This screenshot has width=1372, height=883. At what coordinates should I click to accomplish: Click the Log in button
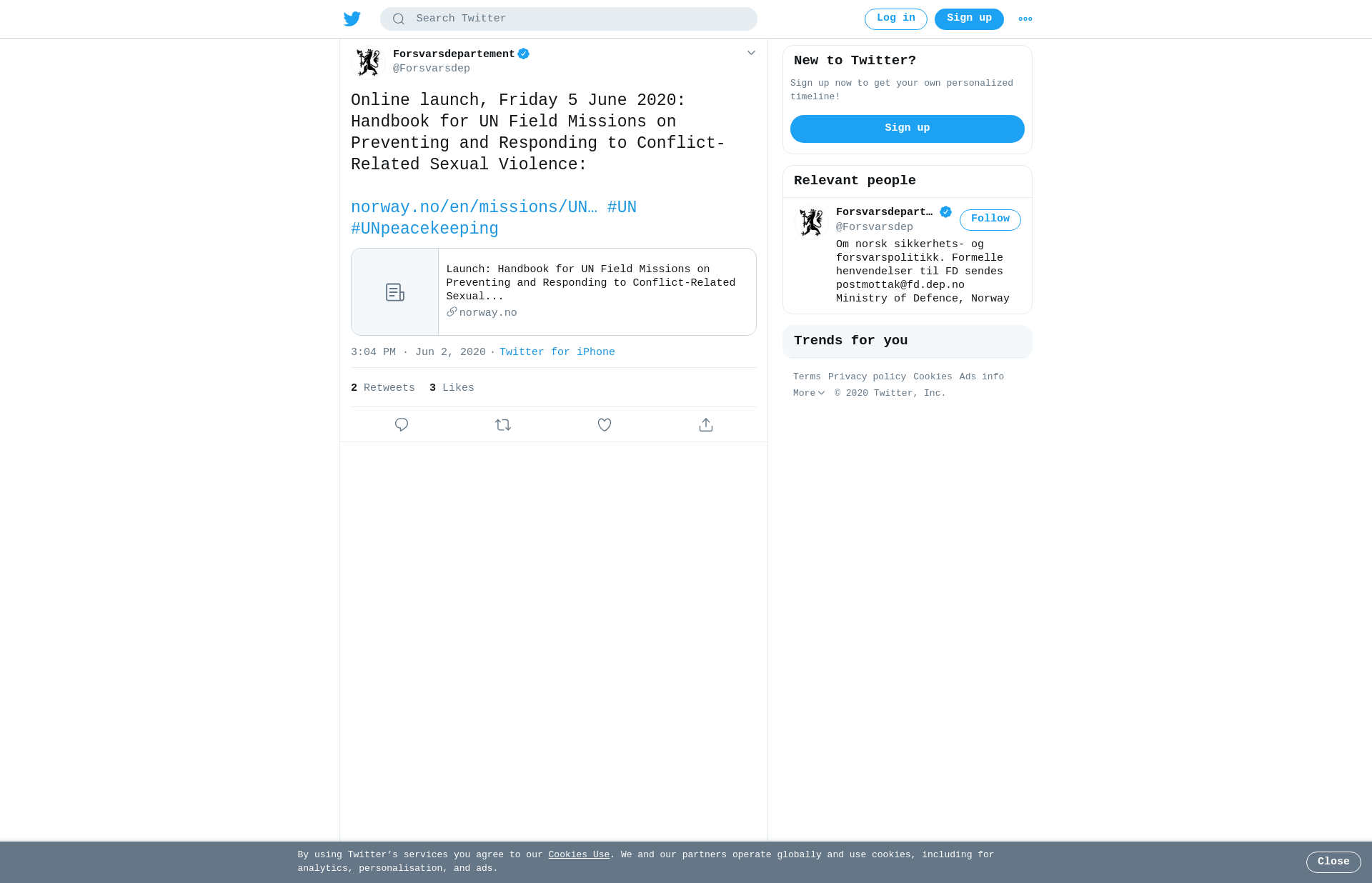[896, 19]
